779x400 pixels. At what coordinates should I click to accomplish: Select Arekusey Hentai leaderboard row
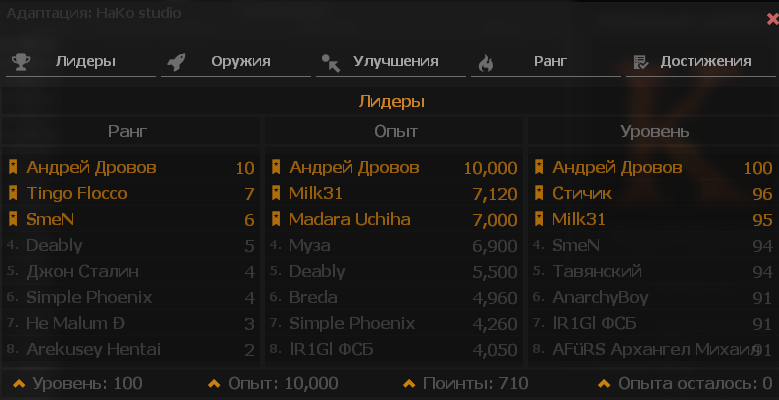click(93, 349)
